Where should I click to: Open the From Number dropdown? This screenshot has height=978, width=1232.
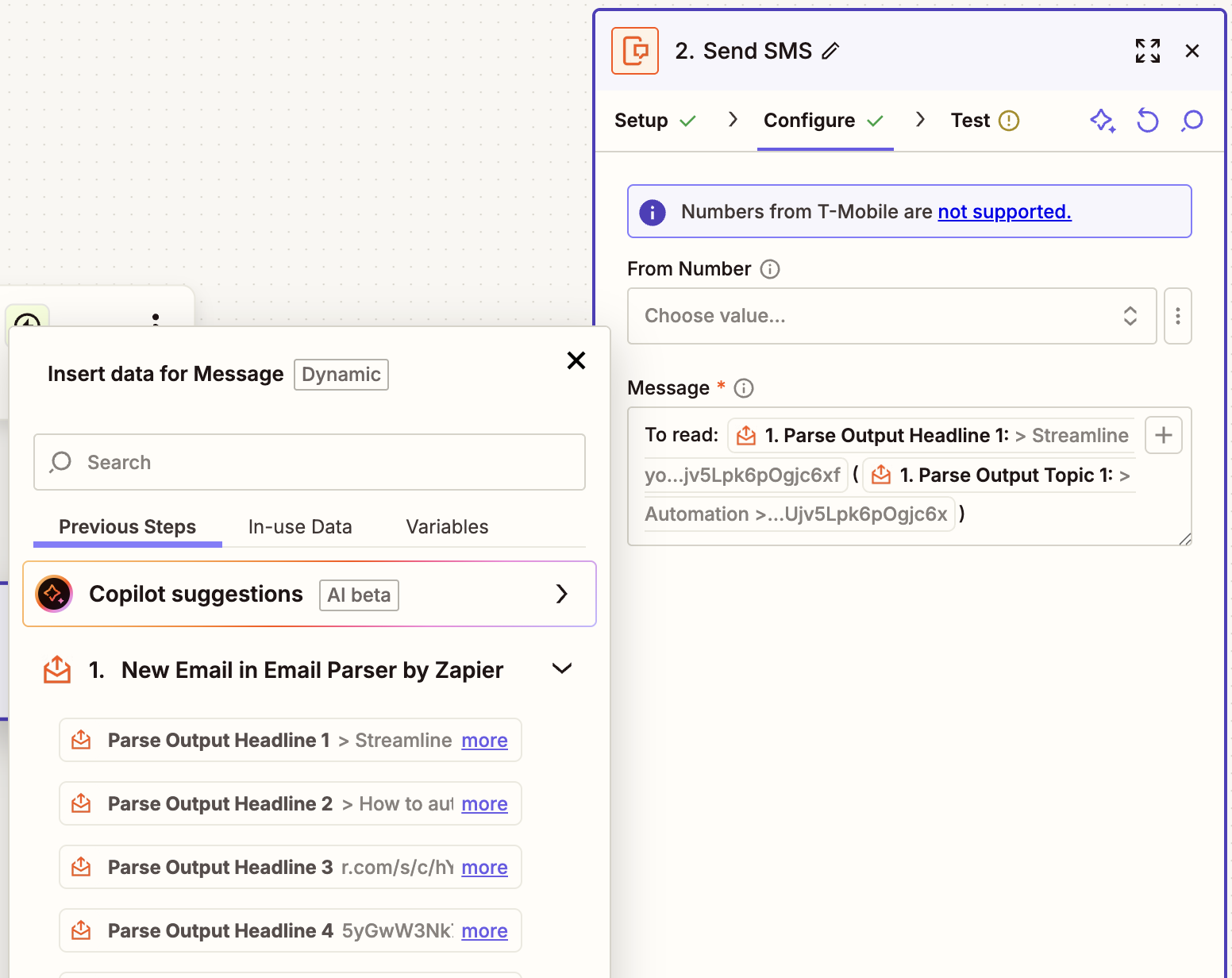click(891, 316)
